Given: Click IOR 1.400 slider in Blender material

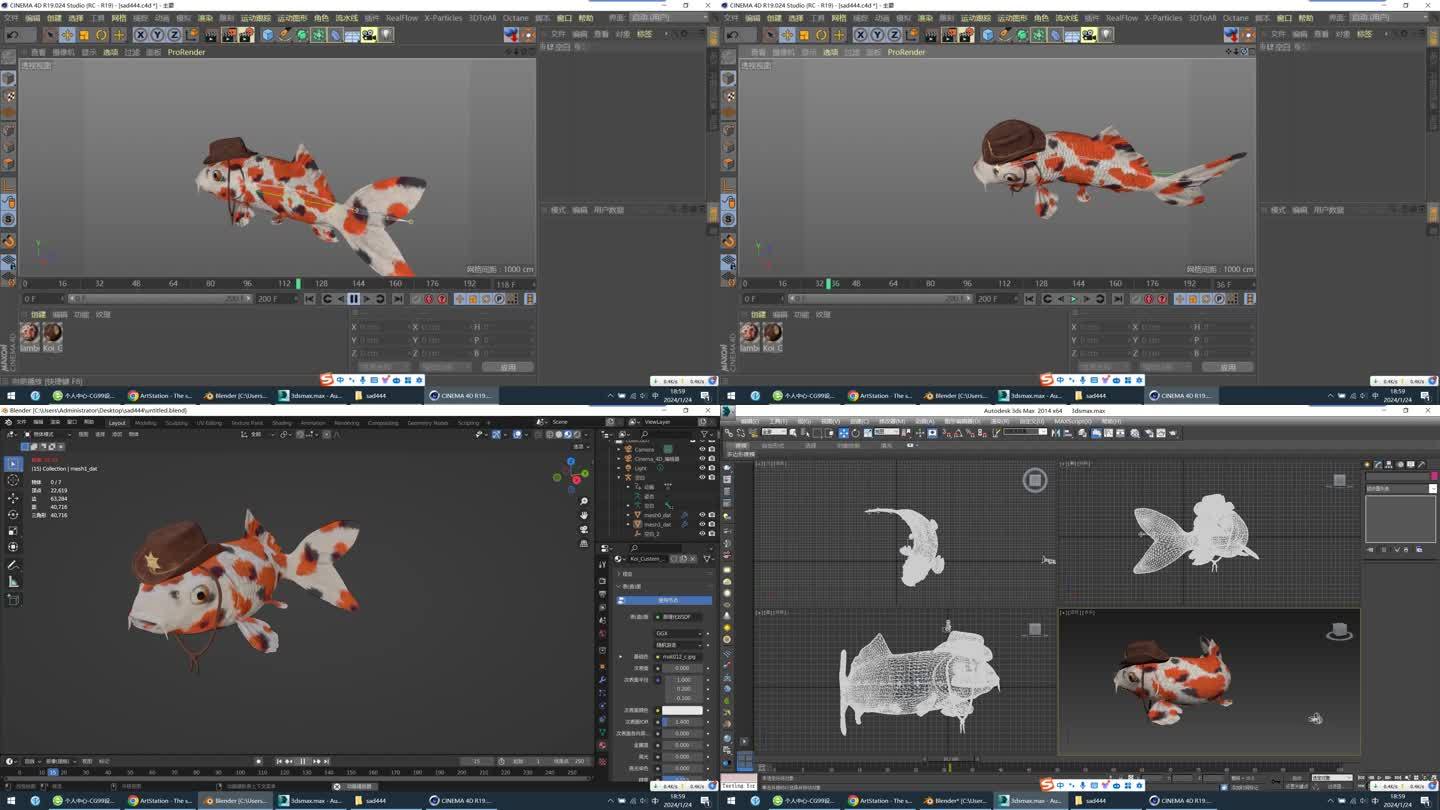Looking at the screenshot, I should coord(682,722).
